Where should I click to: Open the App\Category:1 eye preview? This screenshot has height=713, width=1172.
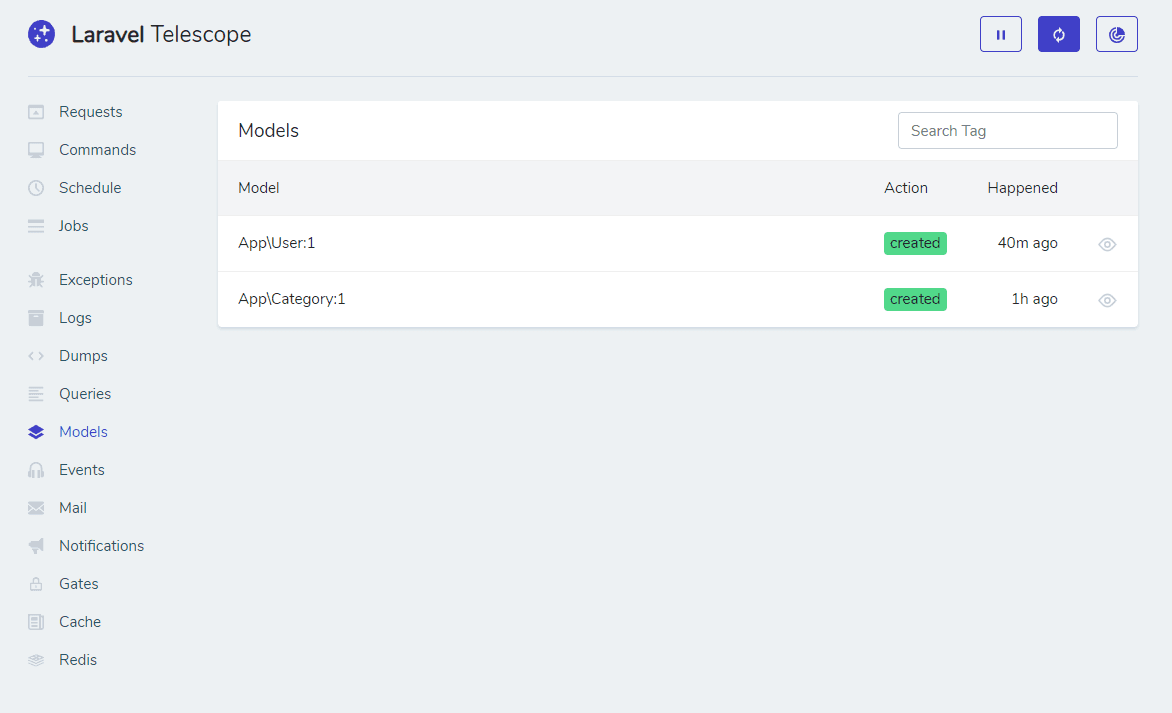[1106, 299]
